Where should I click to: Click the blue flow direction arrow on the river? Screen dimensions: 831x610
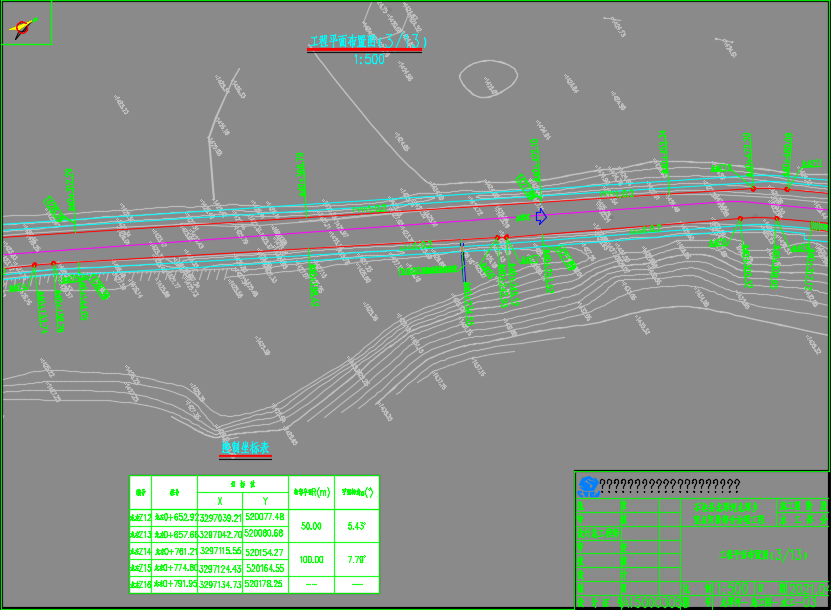point(541,216)
